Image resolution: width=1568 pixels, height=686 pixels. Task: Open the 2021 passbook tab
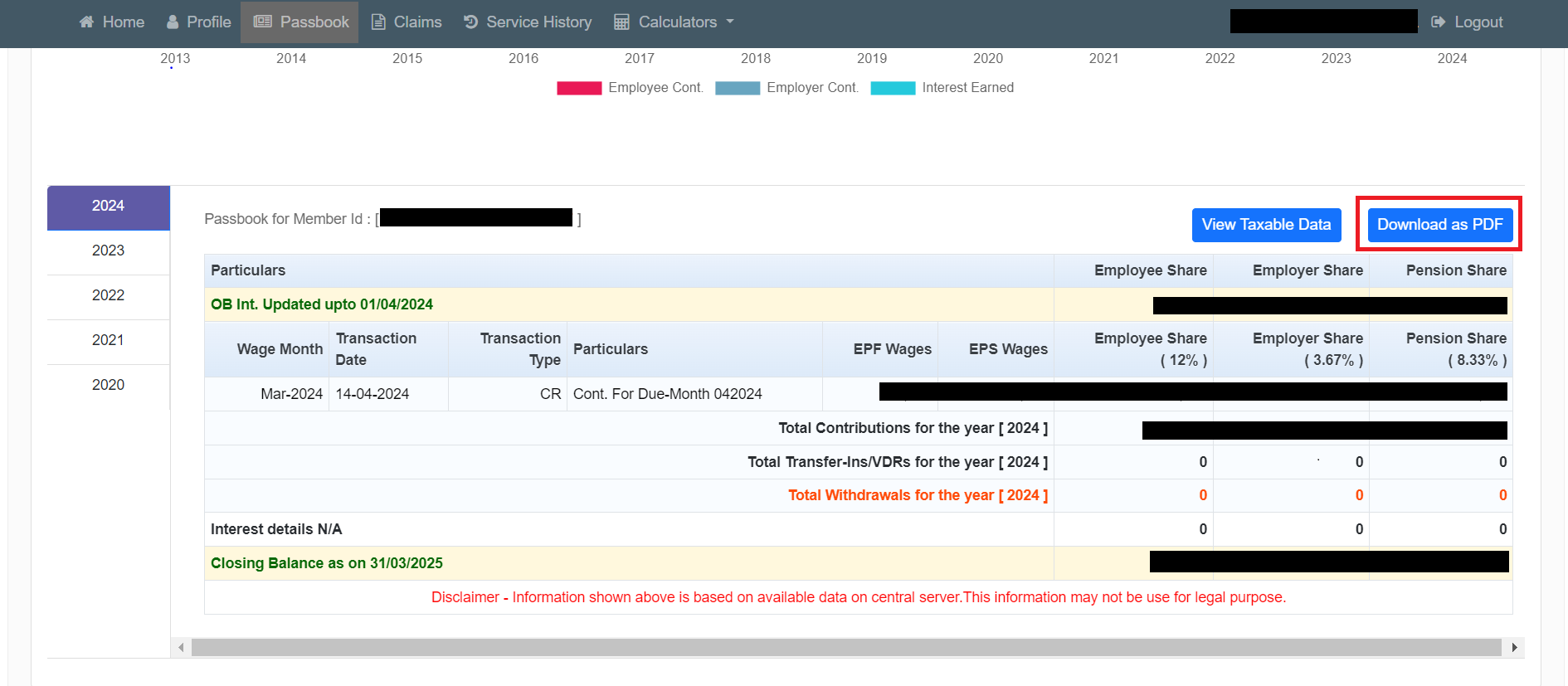[x=108, y=340]
